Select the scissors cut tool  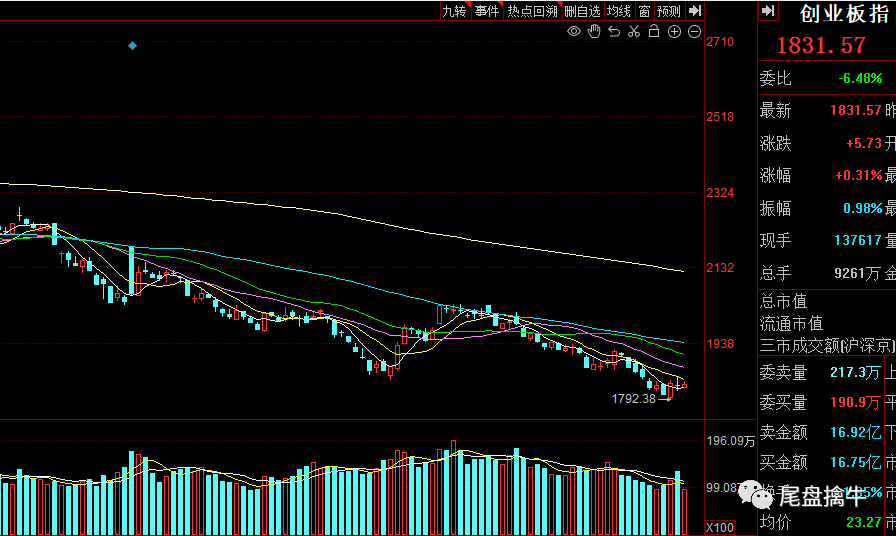click(633, 32)
